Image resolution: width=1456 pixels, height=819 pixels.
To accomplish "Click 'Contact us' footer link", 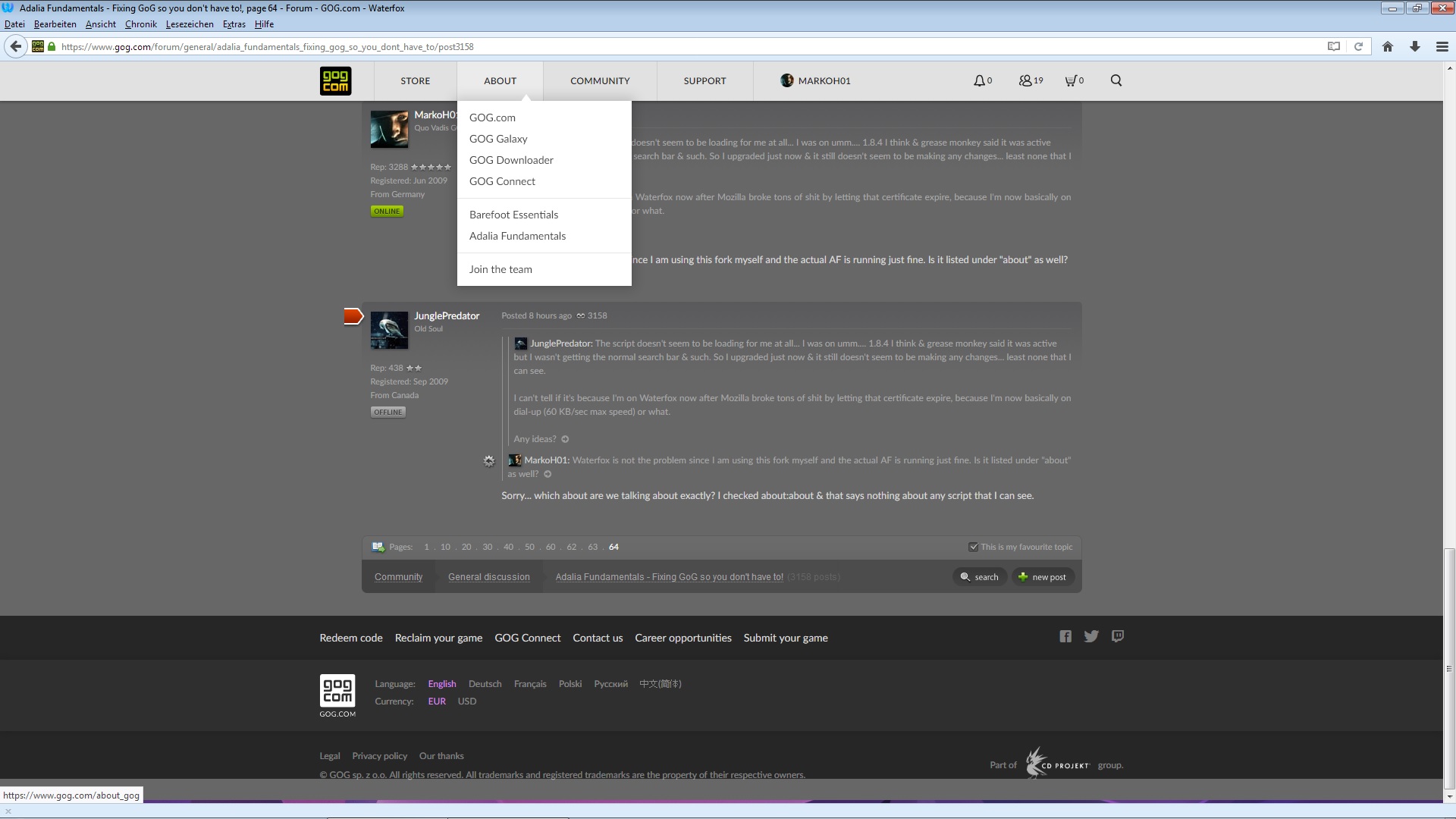I will click(598, 638).
